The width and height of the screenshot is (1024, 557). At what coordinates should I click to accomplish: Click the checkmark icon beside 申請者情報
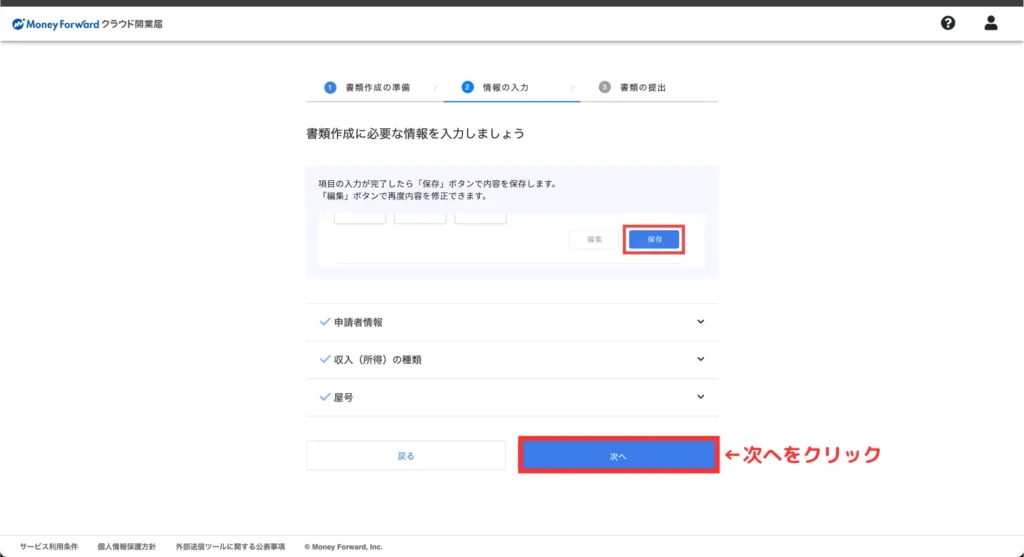324,322
